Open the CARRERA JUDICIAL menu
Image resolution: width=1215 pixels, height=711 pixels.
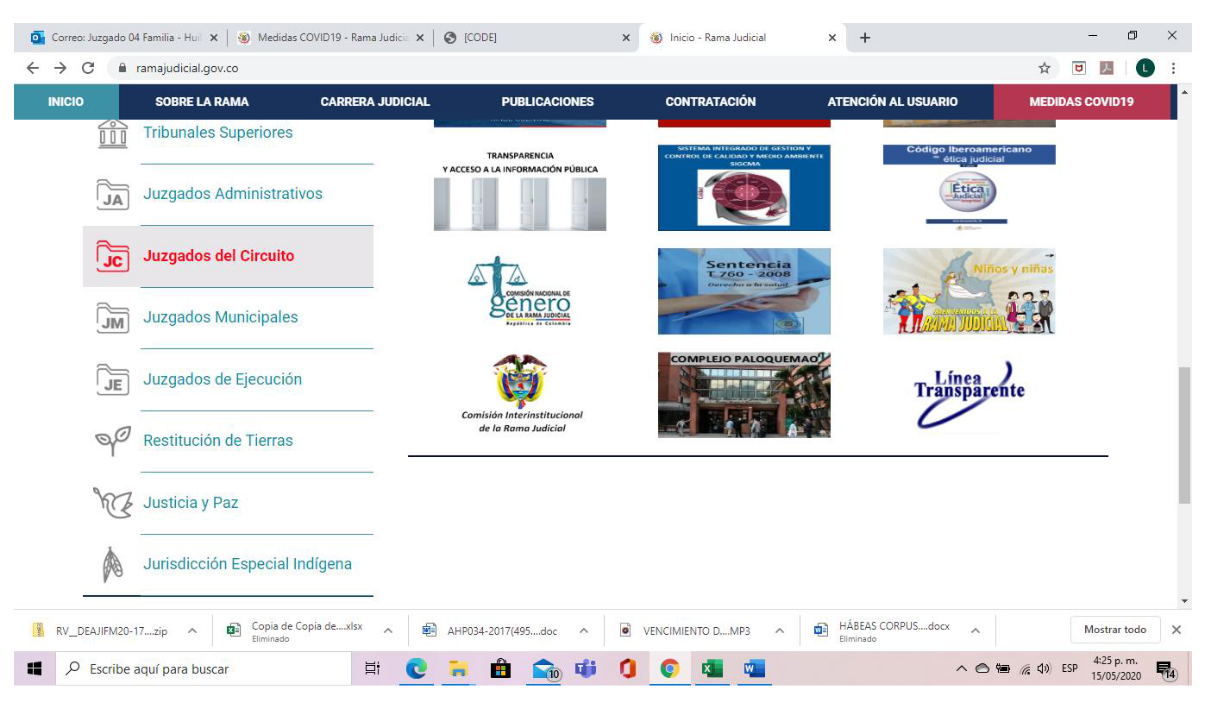click(375, 102)
